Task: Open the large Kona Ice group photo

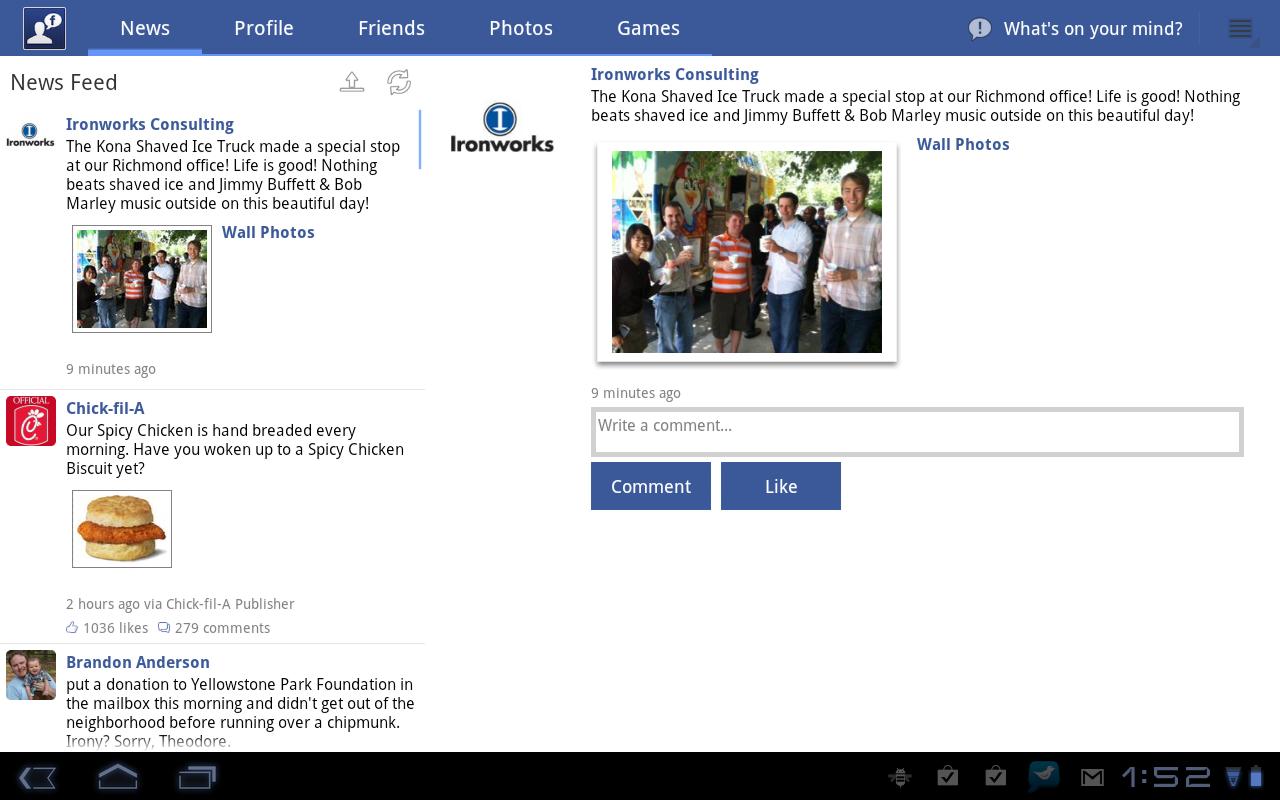Action: [747, 252]
